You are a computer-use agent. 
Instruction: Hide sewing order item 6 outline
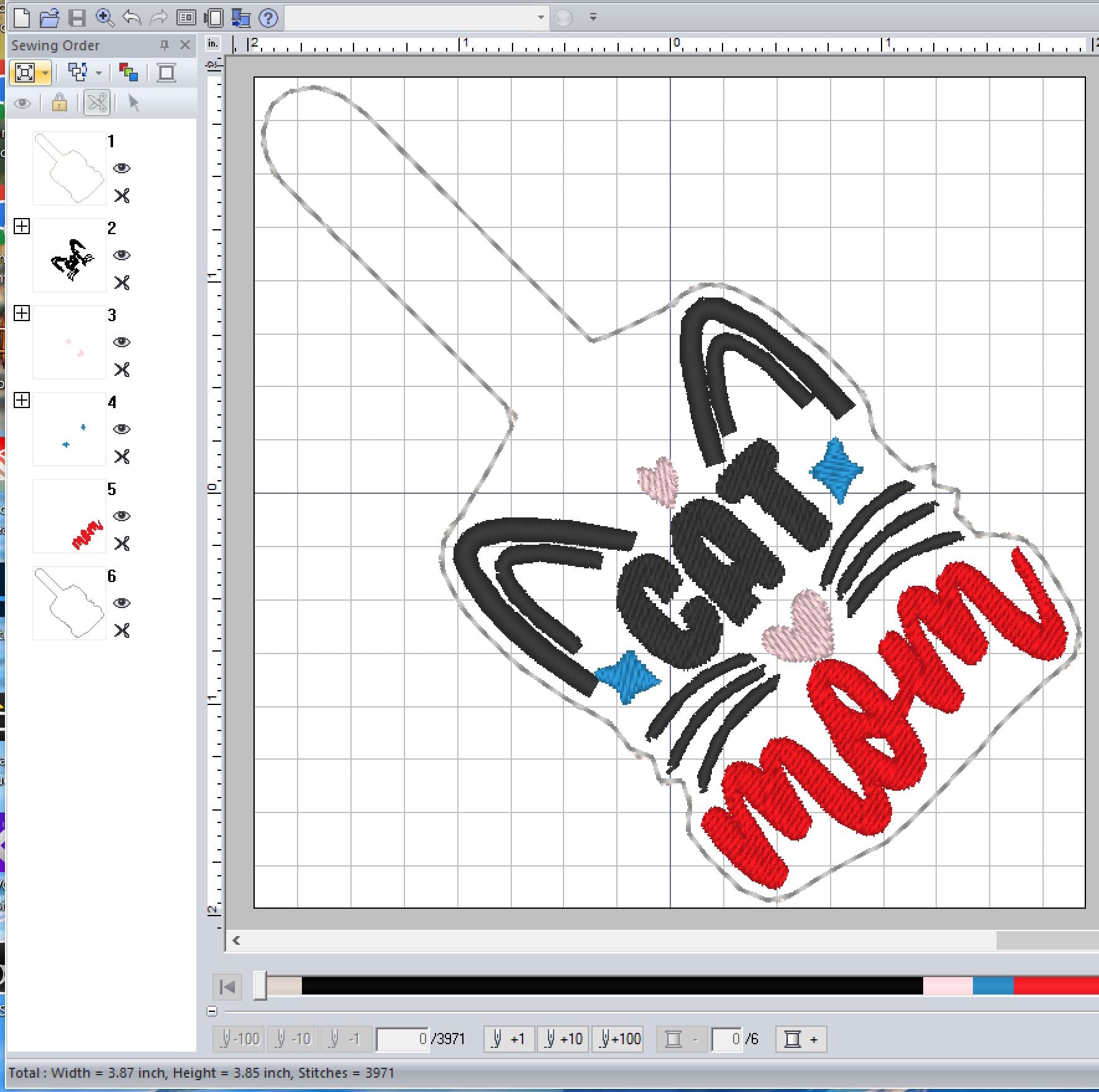(122, 603)
